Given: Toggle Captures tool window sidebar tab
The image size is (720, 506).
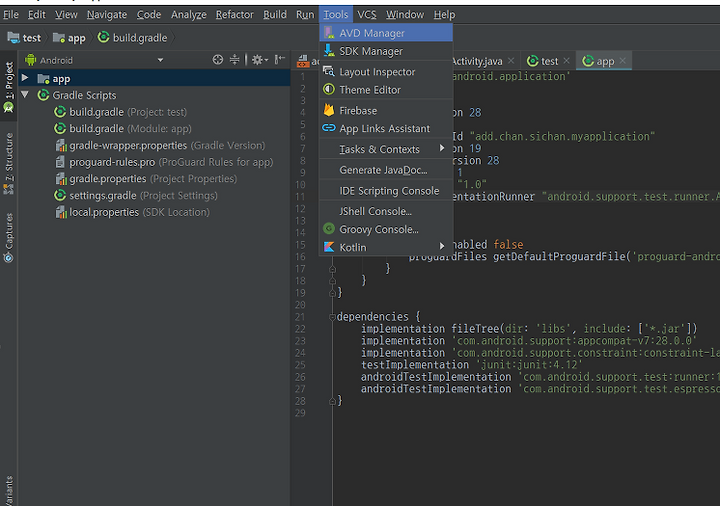Looking at the screenshot, I should point(9,237).
